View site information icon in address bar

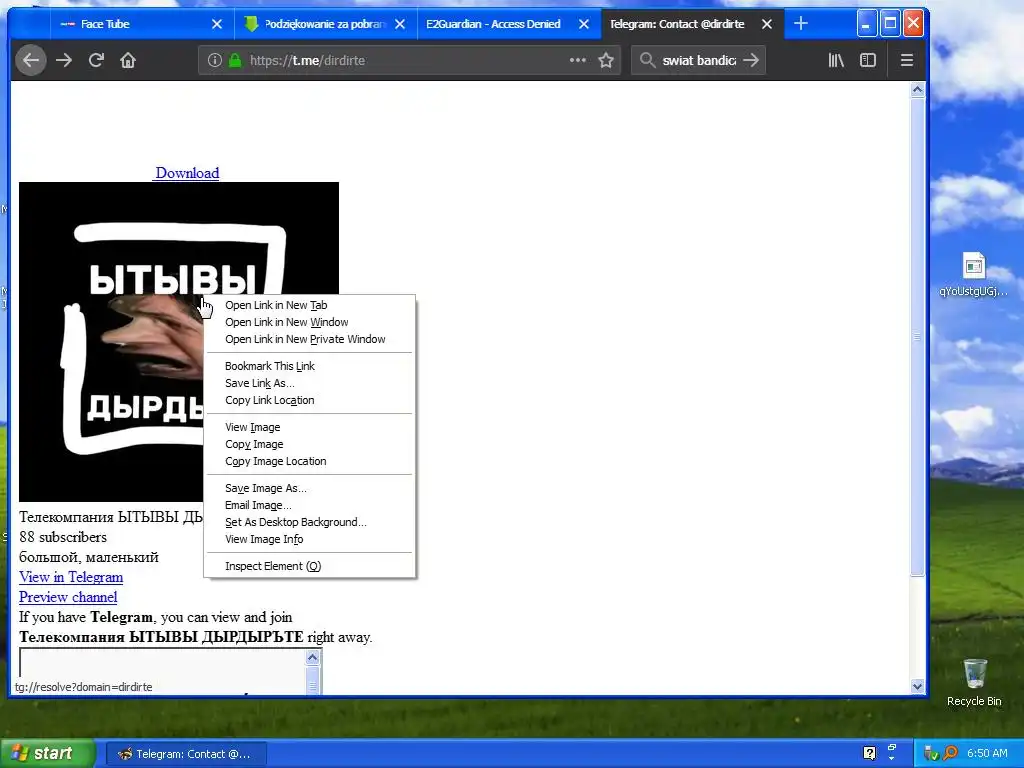(x=214, y=61)
